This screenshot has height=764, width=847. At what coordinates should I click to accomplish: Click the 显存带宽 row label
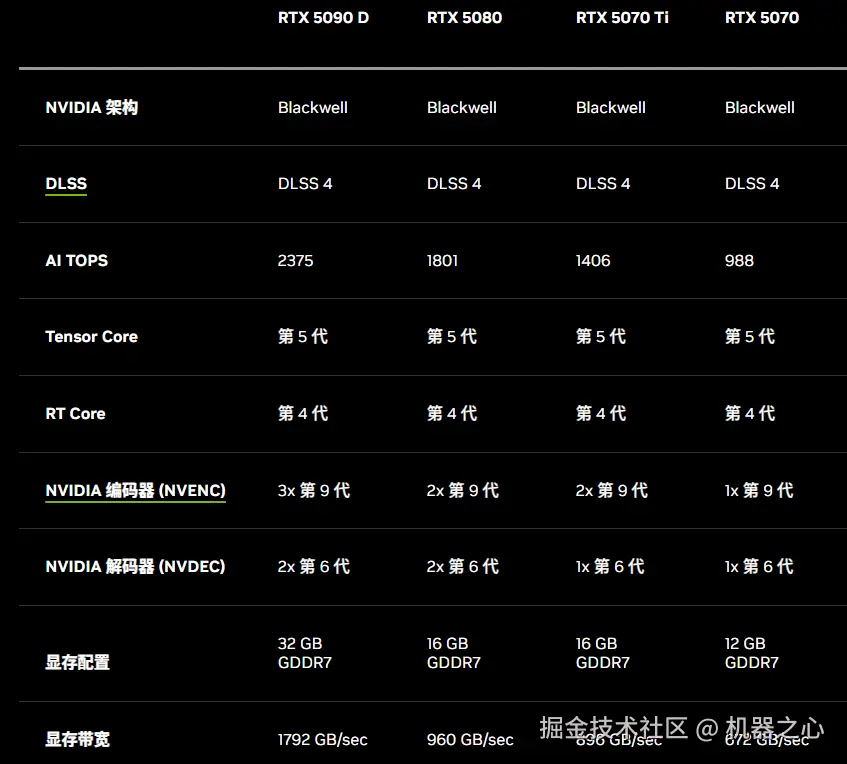pos(78,739)
